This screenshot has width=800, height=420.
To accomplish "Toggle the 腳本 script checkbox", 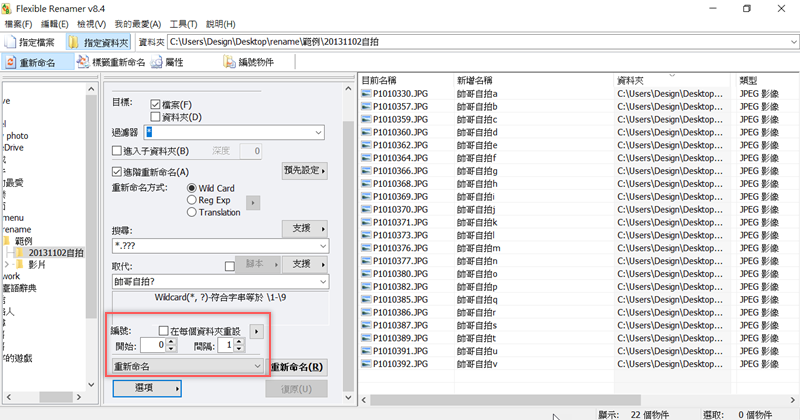I will point(230,266).
